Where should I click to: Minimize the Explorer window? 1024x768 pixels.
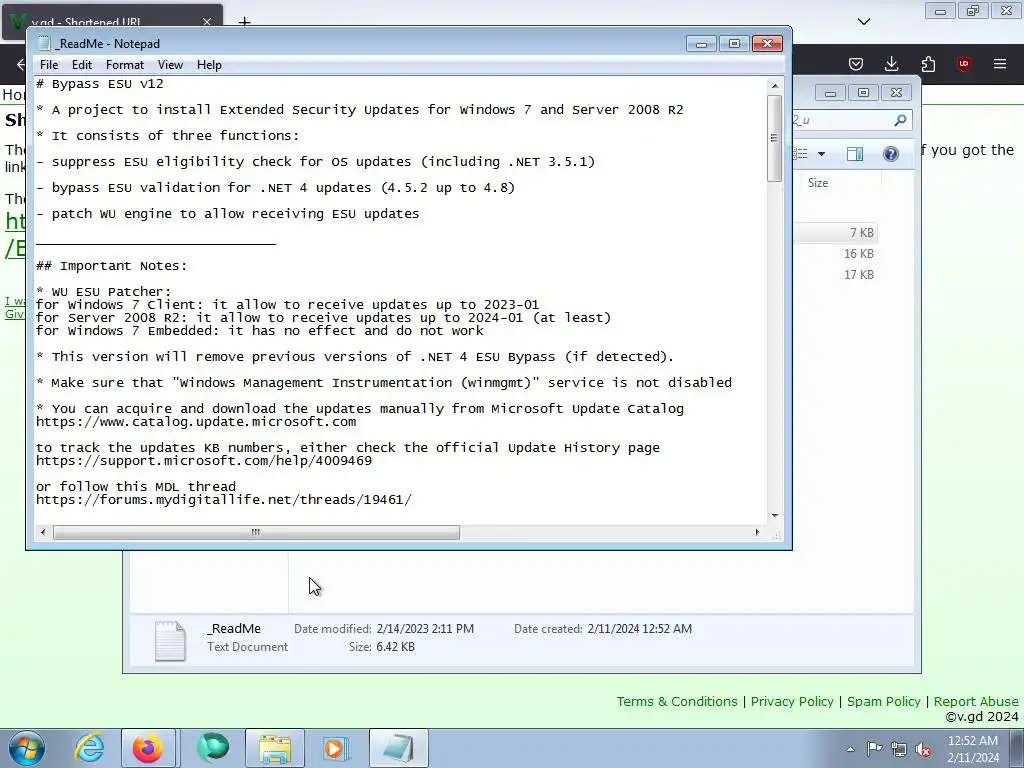pos(830,93)
